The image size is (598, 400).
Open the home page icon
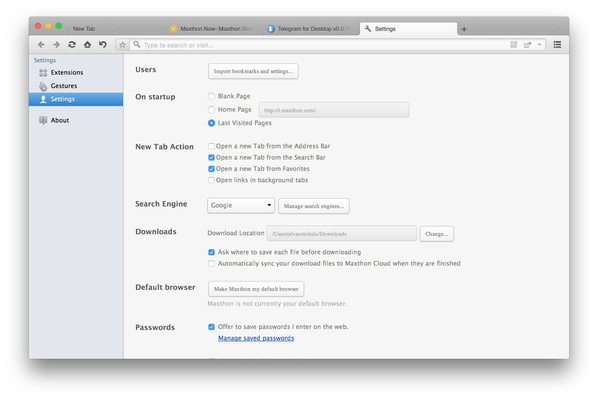coord(87,45)
